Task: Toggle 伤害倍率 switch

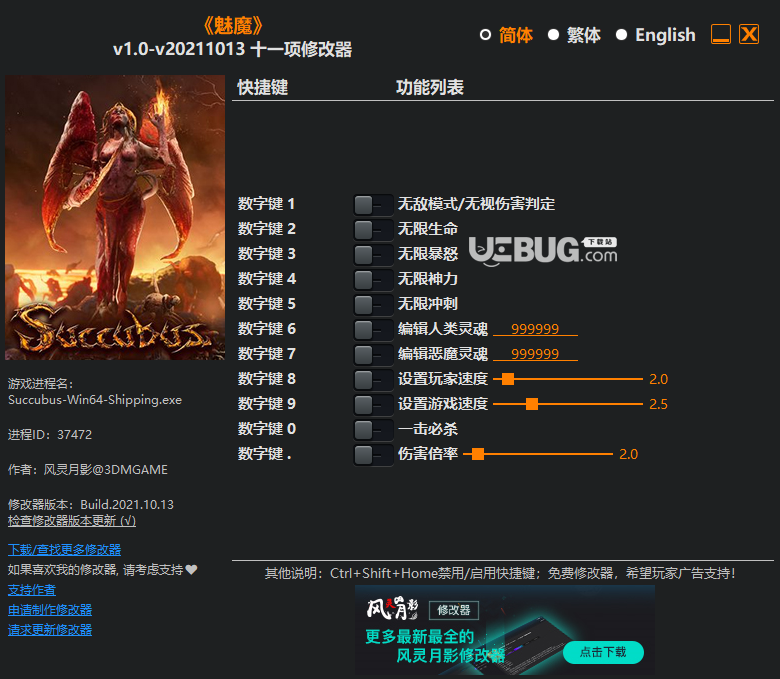Action: point(373,454)
